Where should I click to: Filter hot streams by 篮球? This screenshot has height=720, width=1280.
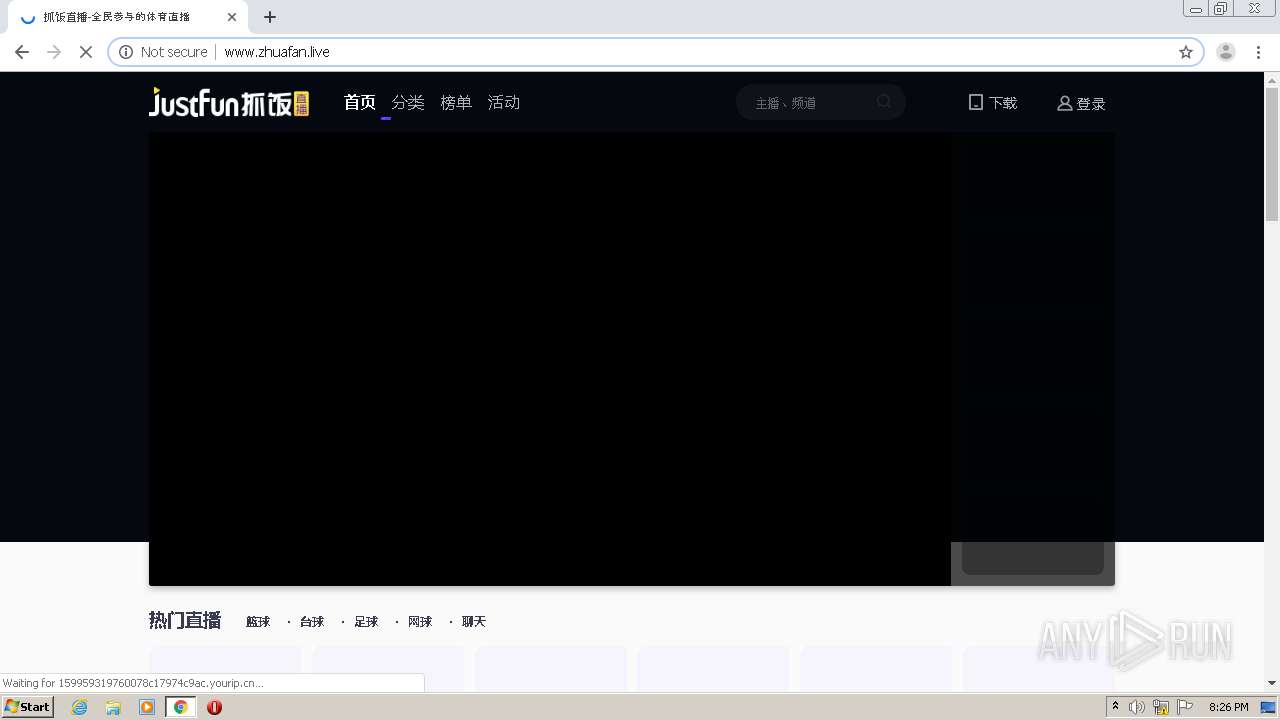coord(258,621)
